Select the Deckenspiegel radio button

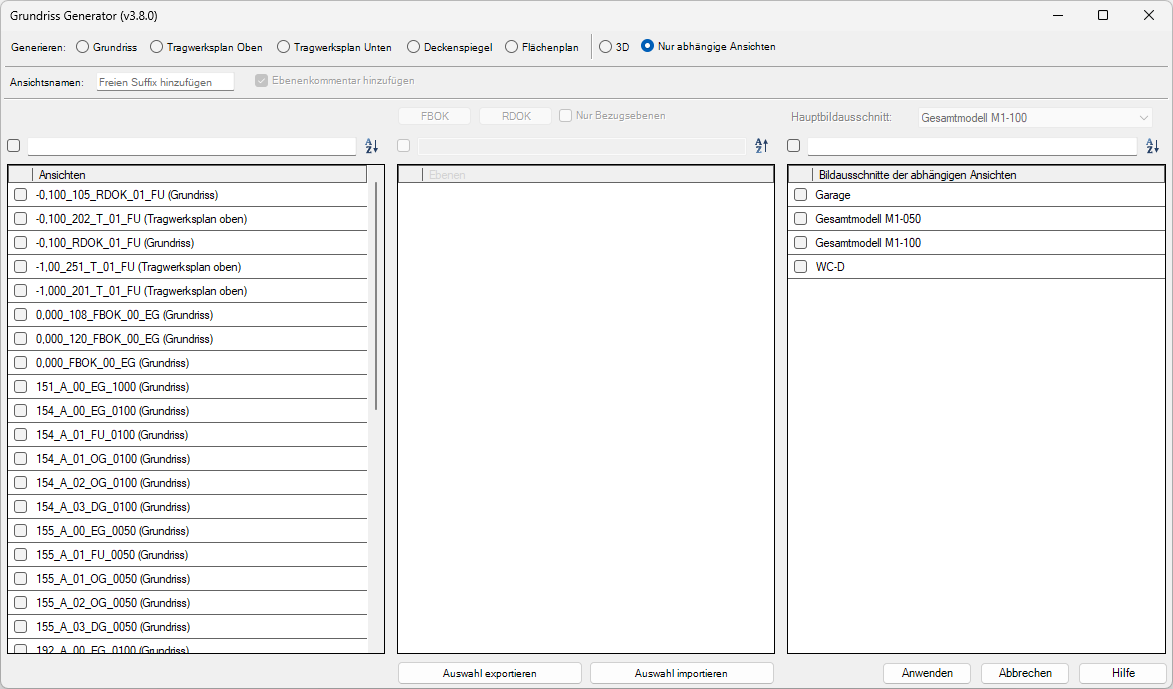[x=413, y=46]
